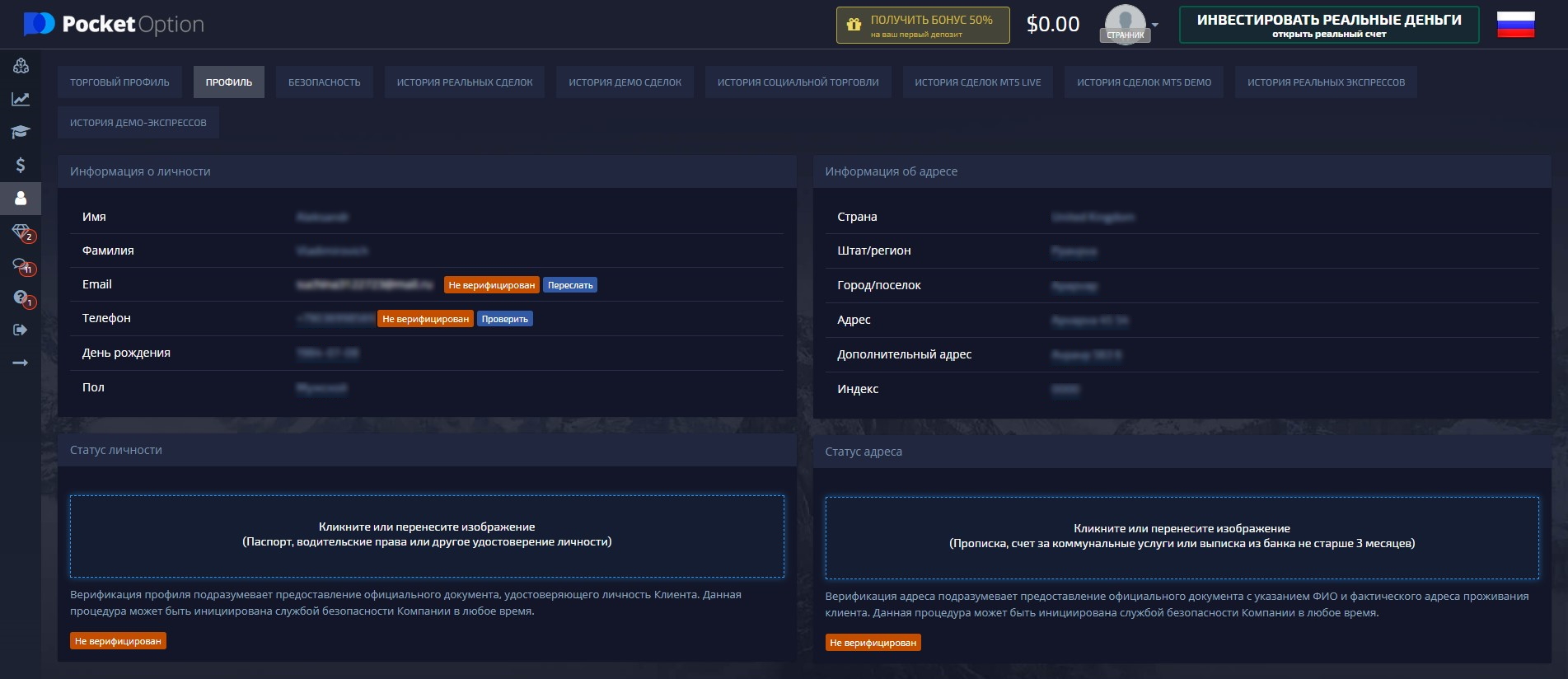Open the Russian flag language selector
1568x679 pixels.
(x=1515, y=25)
